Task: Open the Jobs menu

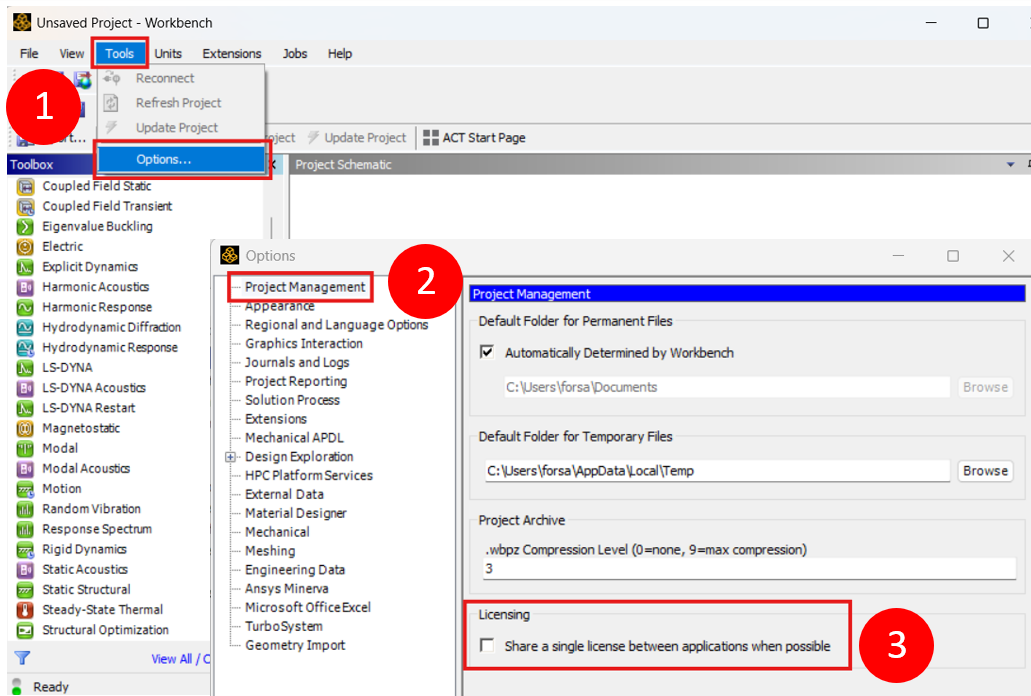Action: (295, 54)
